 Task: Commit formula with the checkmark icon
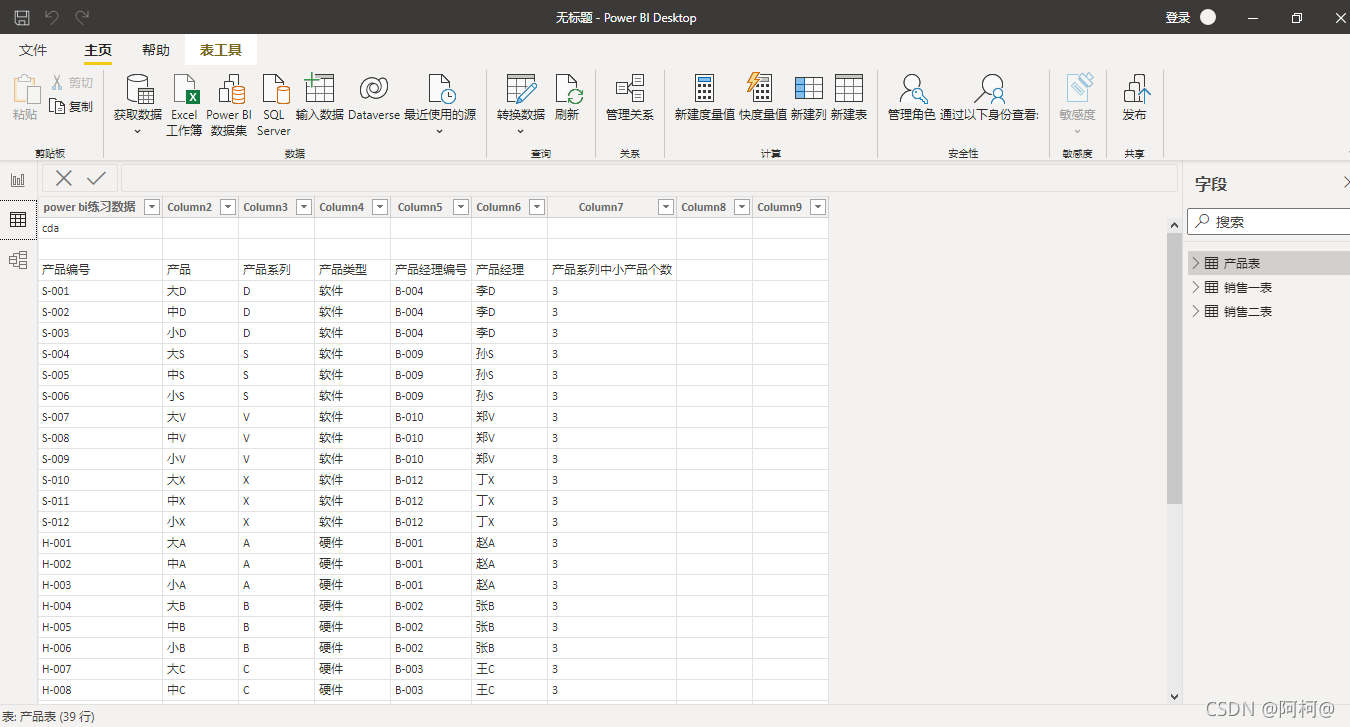[x=96, y=178]
